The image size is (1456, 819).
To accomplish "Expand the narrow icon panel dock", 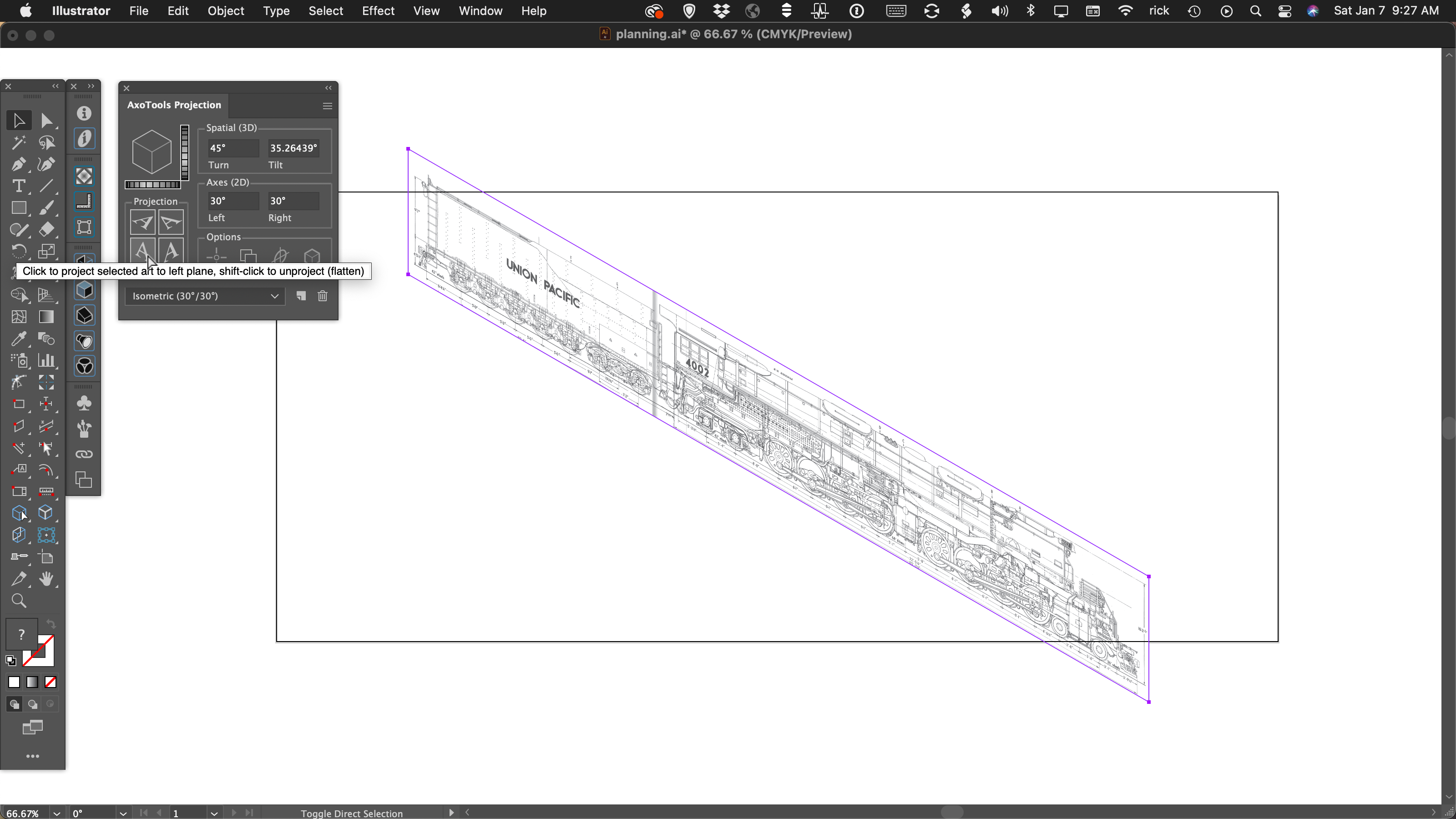I will click(91, 86).
